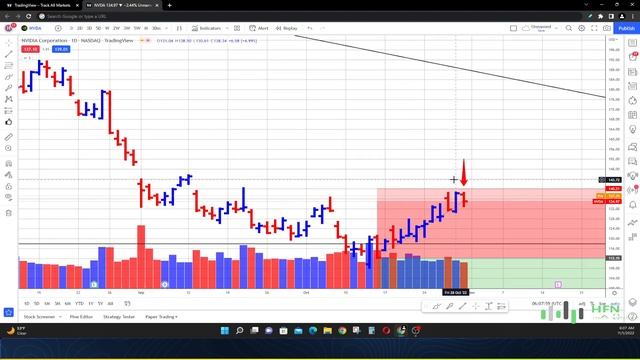This screenshot has width=640, height=360.
Task: Click the blue buy price button
Action: point(61,49)
